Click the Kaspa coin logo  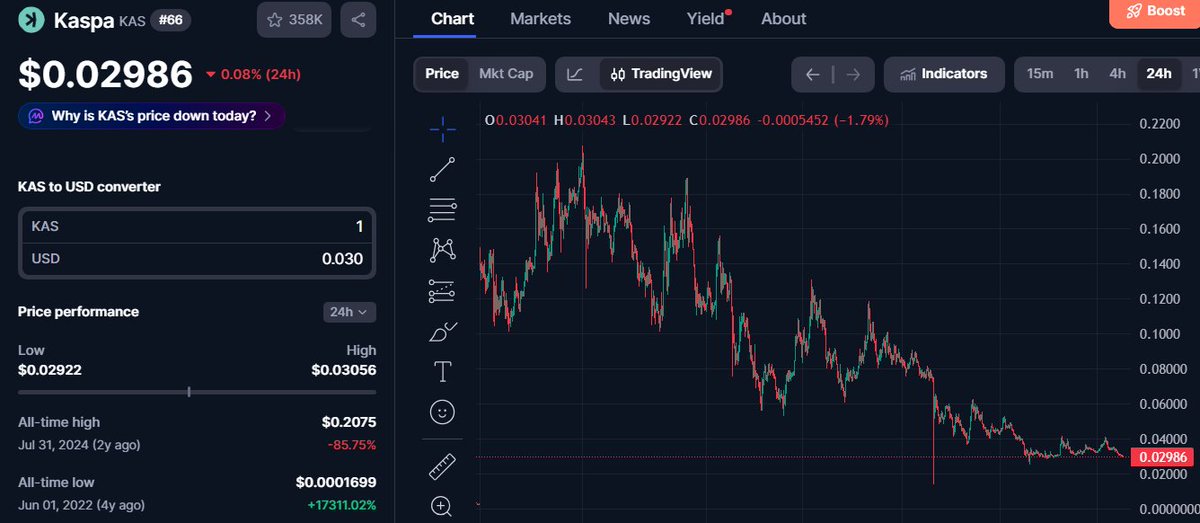32,19
